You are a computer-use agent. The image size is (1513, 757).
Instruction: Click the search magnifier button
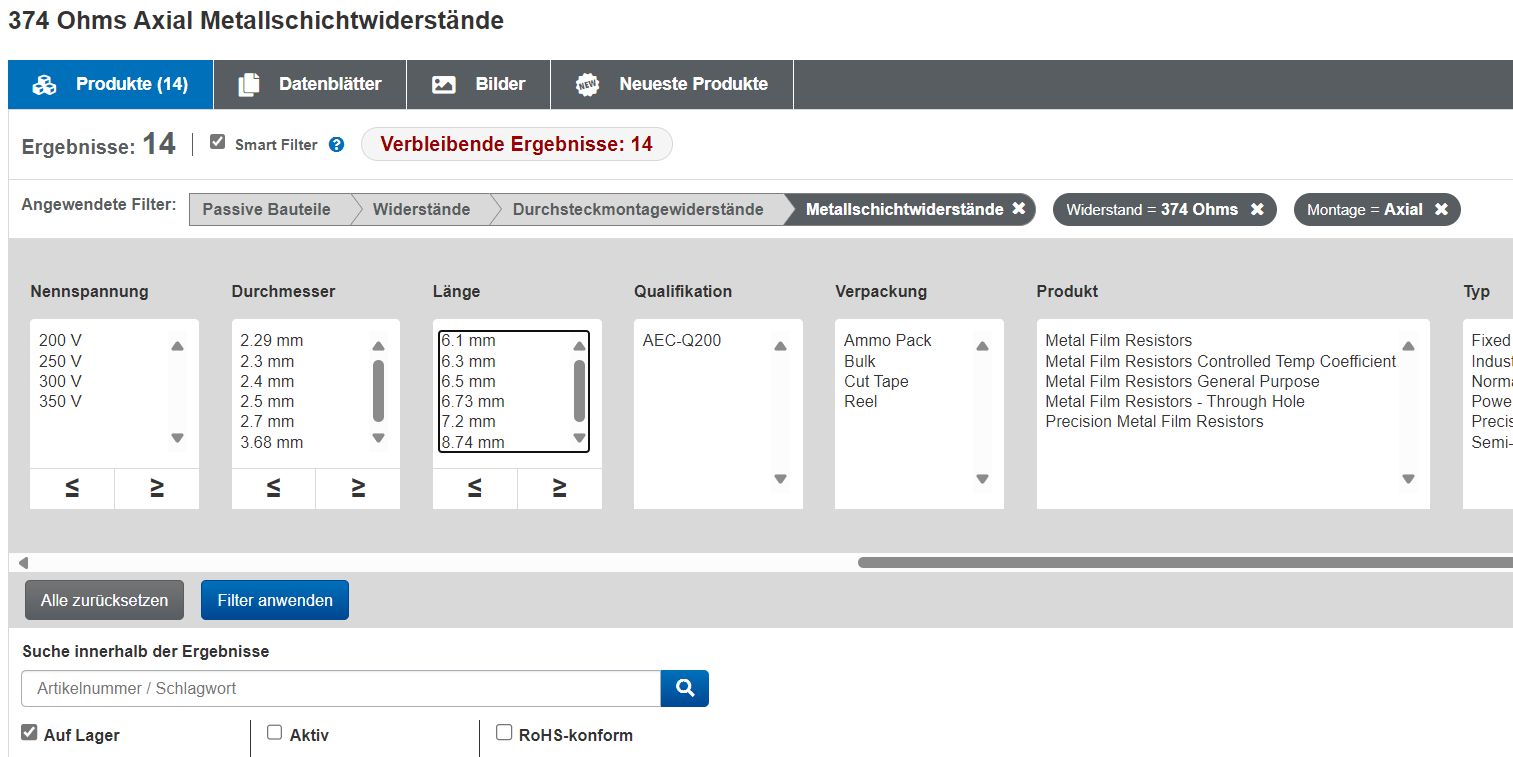(685, 688)
